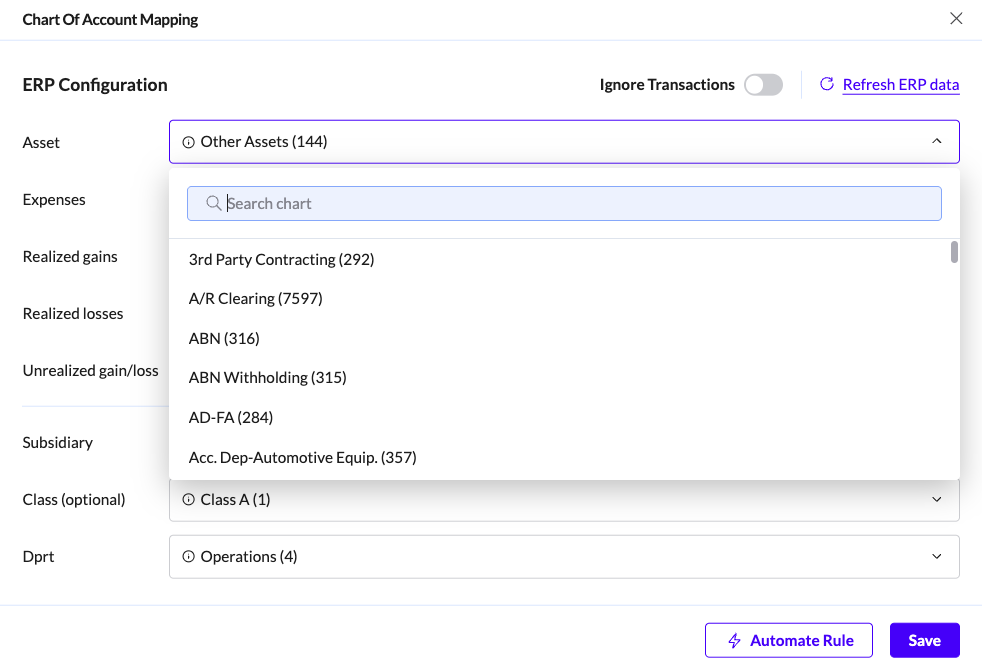Viewport: 982px width, 669px height.
Task: Close the Chart Of Account Mapping dialog
Action: [x=956, y=19]
